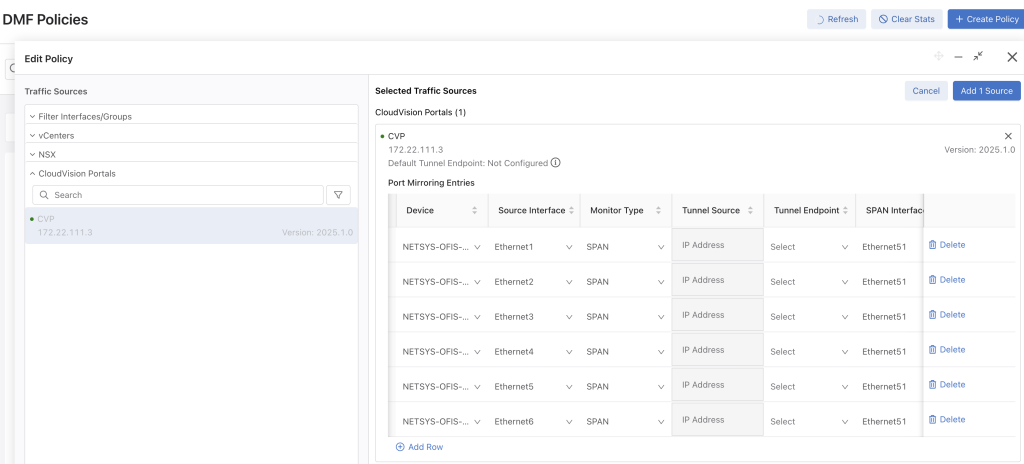Click Add Row below the table
1024x464 pixels.
419,447
